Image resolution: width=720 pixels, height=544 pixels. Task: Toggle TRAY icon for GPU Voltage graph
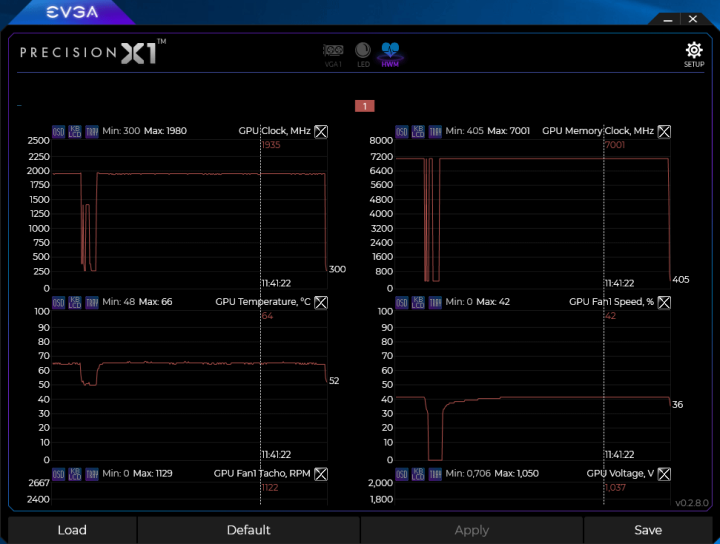(435, 474)
